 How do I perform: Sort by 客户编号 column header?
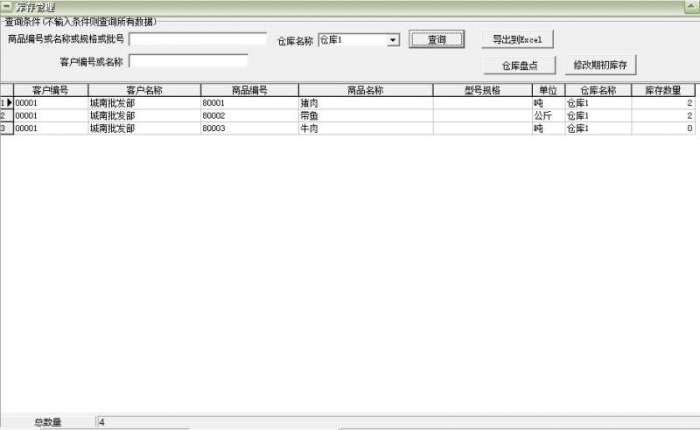coord(51,90)
